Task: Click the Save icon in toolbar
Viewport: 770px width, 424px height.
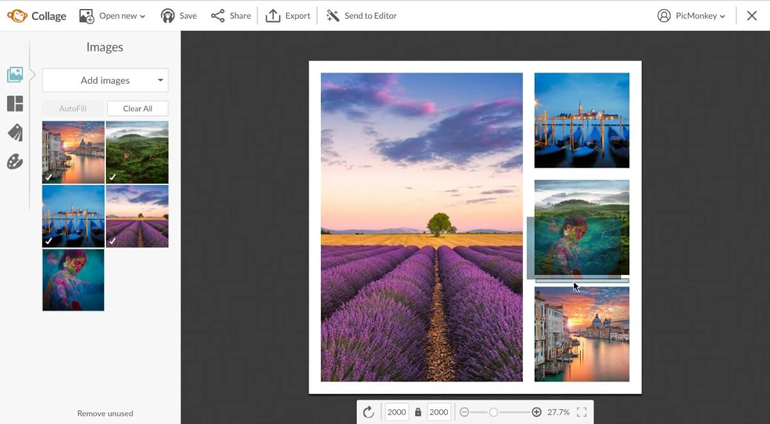Action: (x=168, y=16)
